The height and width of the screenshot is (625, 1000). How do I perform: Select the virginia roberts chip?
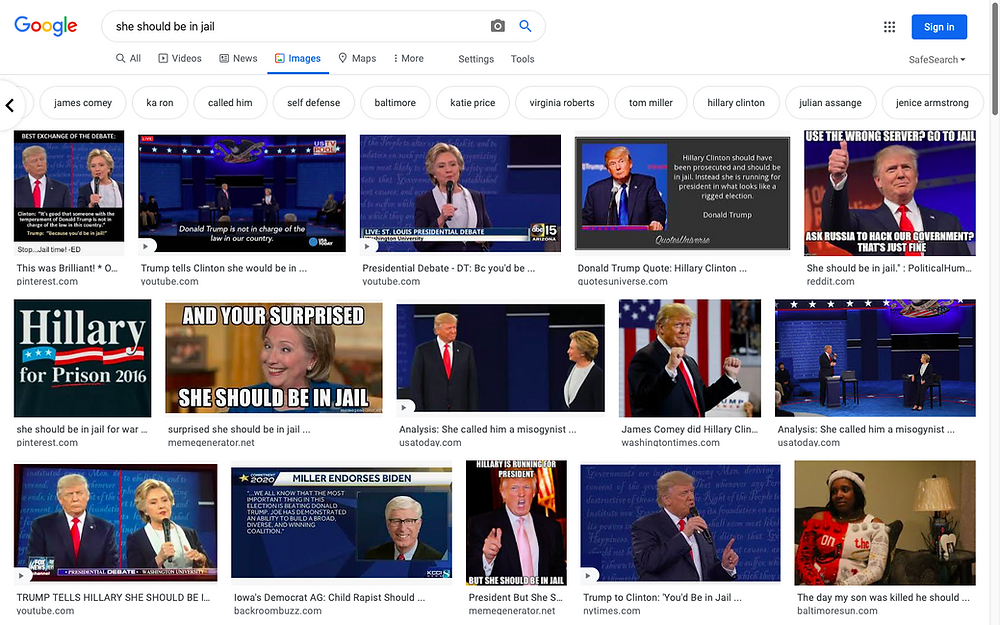point(562,103)
